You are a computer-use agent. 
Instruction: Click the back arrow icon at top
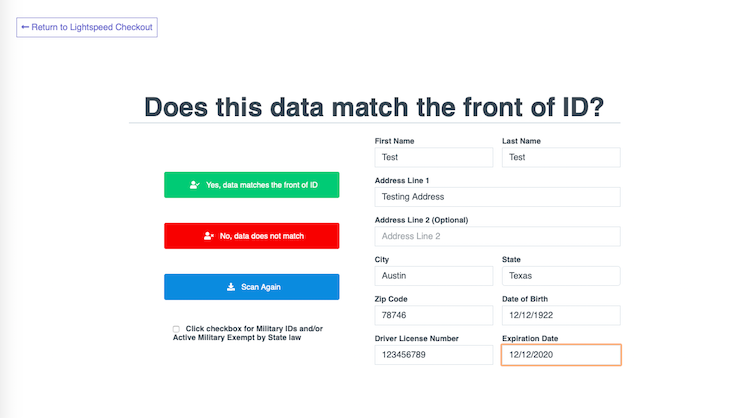pos(25,27)
